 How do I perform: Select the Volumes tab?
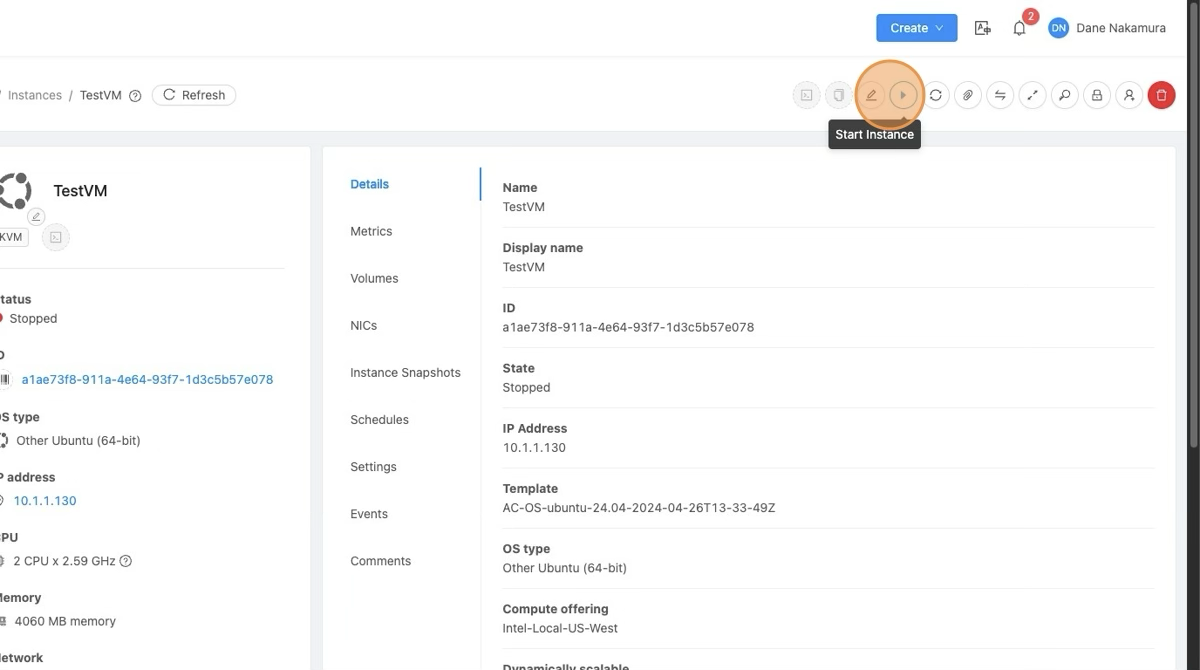[x=374, y=278]
